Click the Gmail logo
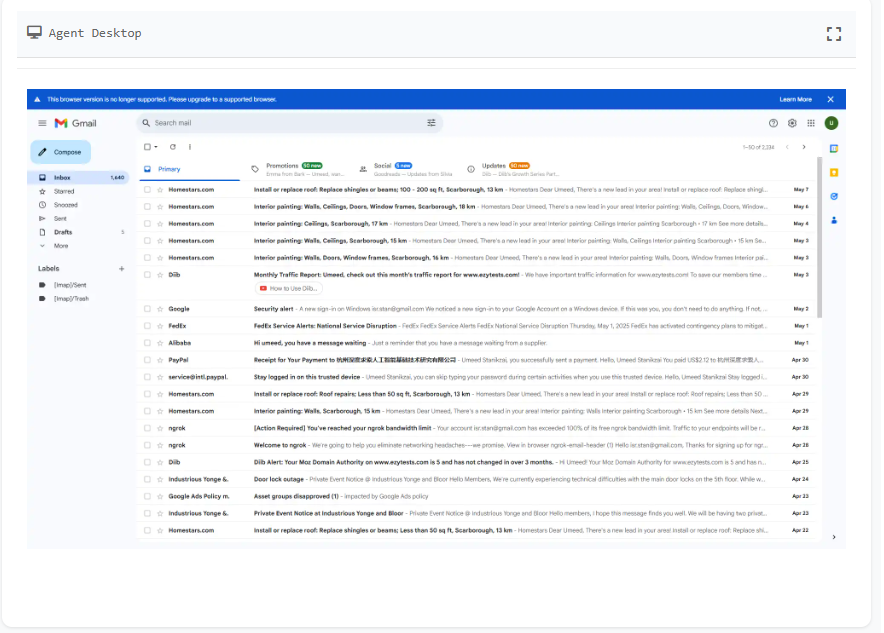 [76, 123]
